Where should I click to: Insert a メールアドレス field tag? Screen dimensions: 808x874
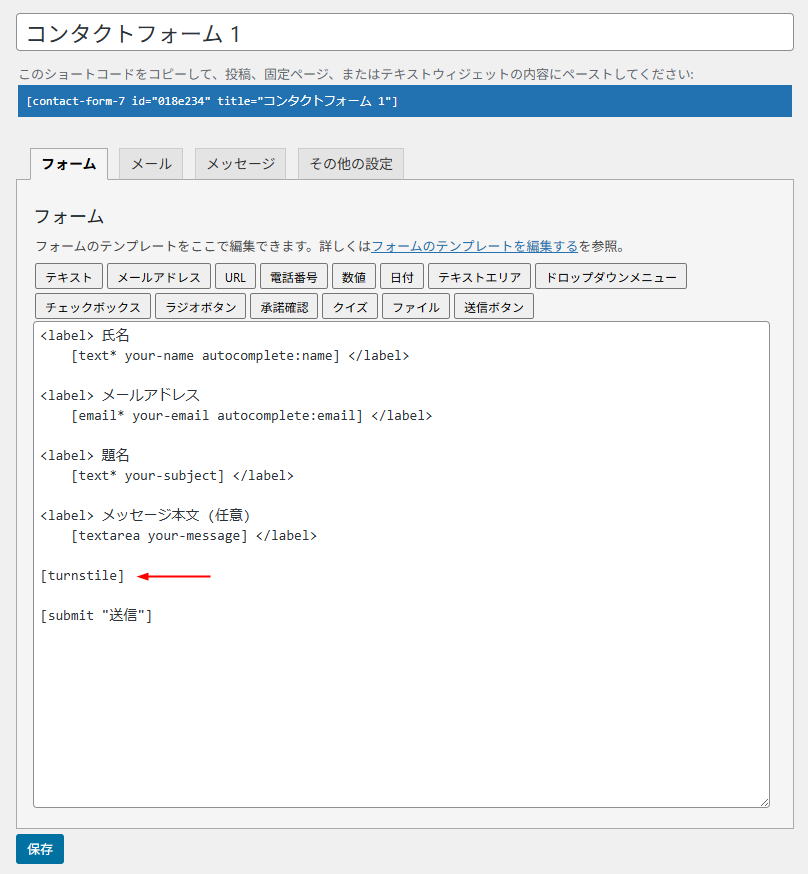click(159, 276)
